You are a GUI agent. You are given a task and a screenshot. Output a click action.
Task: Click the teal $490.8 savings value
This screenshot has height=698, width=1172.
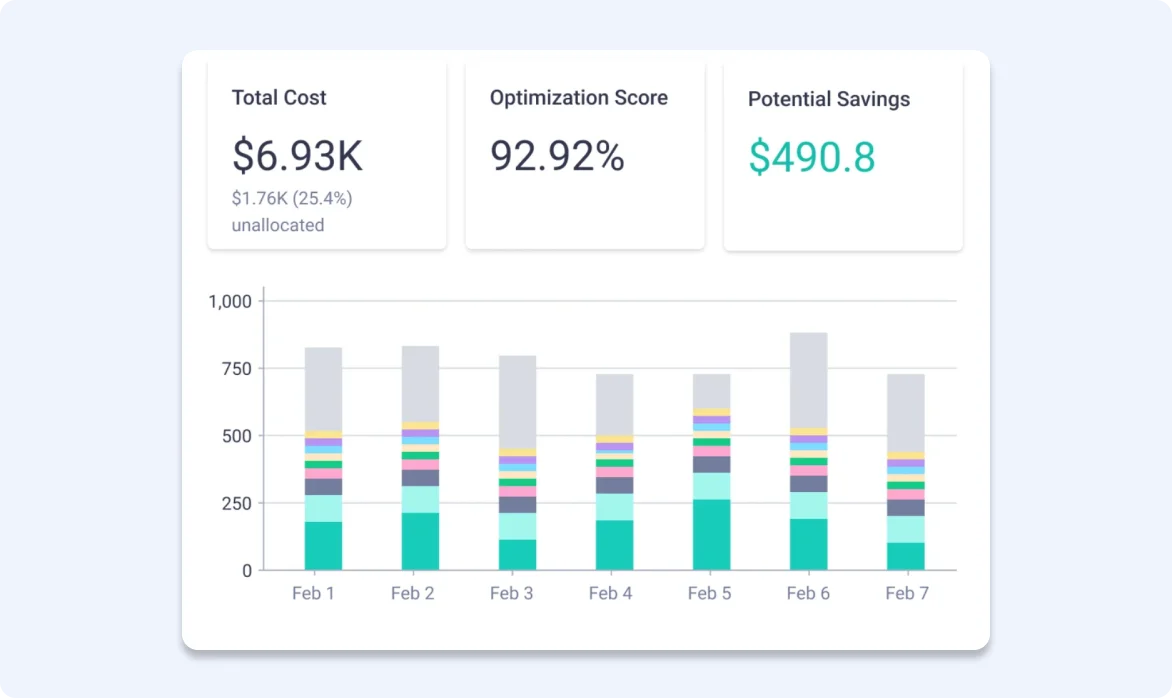tap(810, 158)
